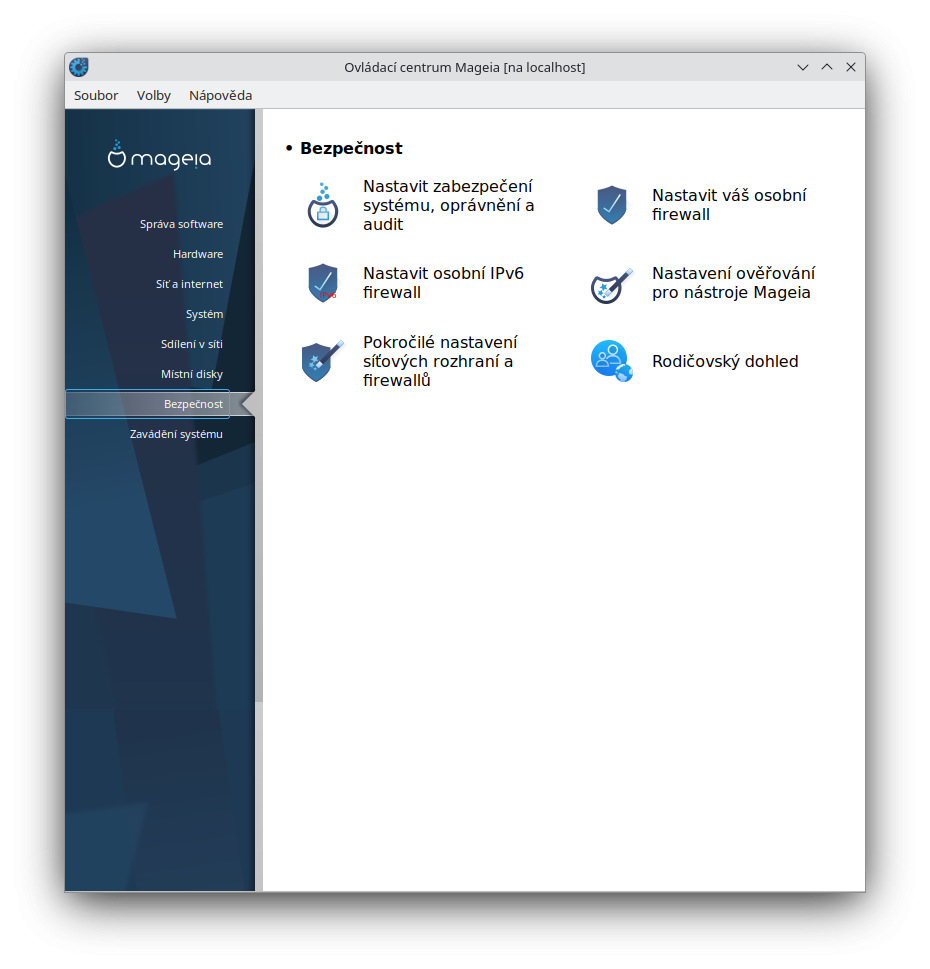The width and height of the screenshot is (930, 969).
Task: Switch to Zavádění systému category
Action: point(176,434)
